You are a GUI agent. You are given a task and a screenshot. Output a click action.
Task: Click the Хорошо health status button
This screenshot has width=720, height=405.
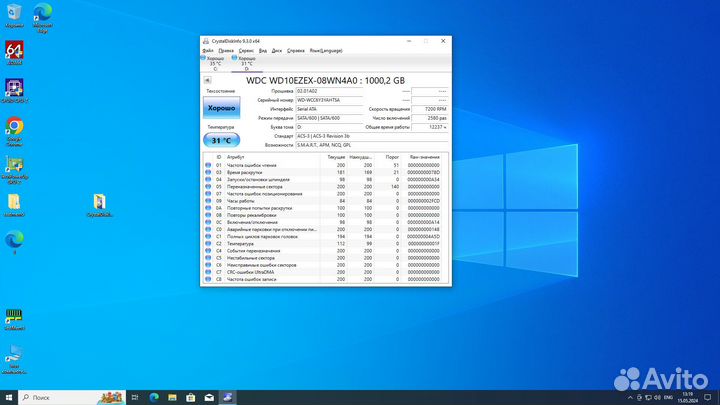(x=221, y=108)
